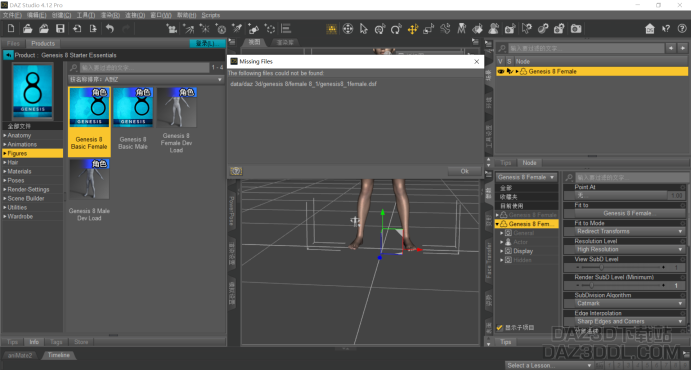Select the Rotate tool
Screen dimensions: 691x370
point(396,29)
